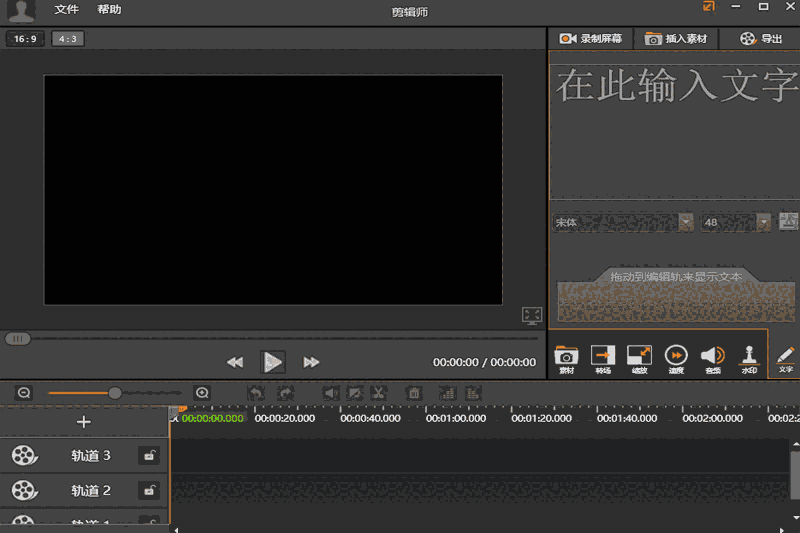This screenshot has height=533, width=800.
Task: Select the 缩放 (zoom) tool icon
Action: coord(639,357)
